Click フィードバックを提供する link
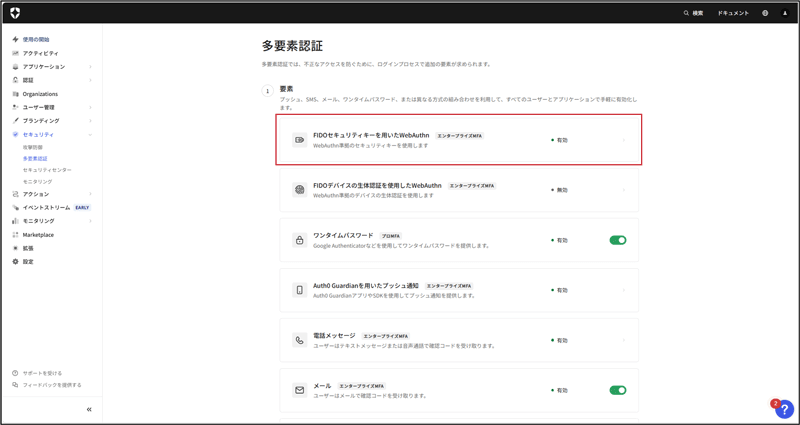This screenshot has height=425, width=800. click(x=52, y=385)
